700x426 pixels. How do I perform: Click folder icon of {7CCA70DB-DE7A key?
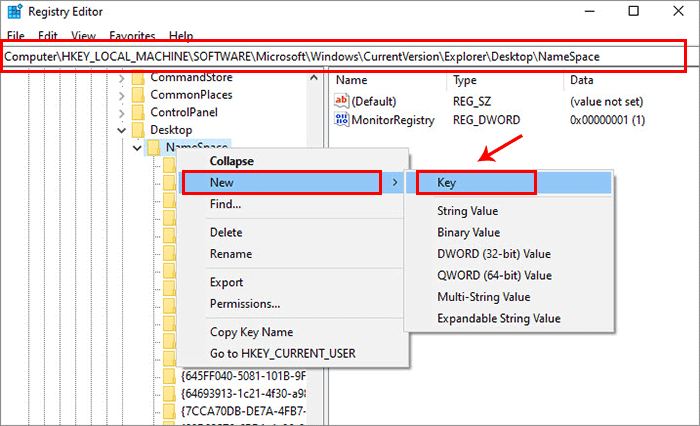[169, 411]
